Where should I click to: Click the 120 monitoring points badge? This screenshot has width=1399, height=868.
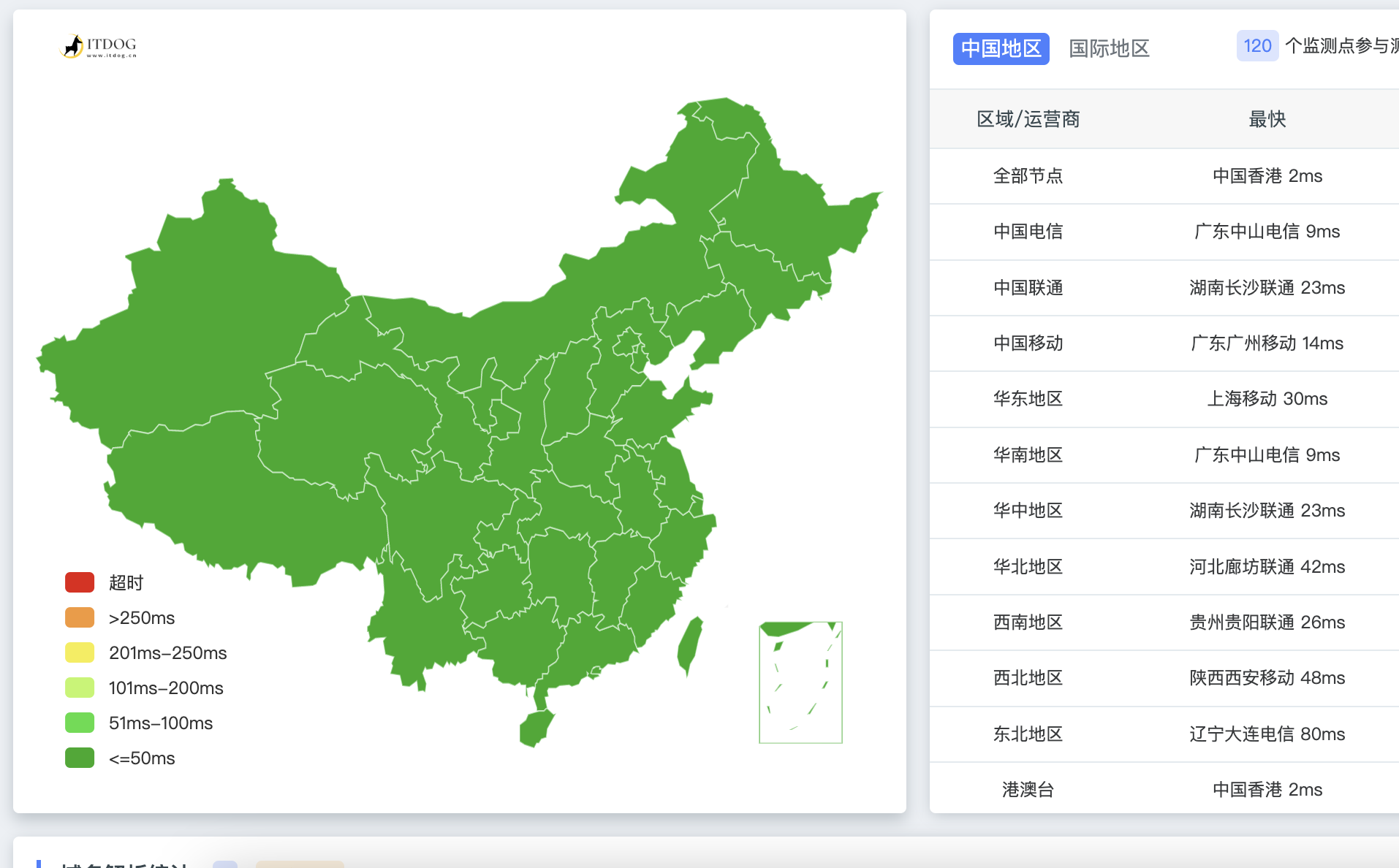[x=1256, y=46]
